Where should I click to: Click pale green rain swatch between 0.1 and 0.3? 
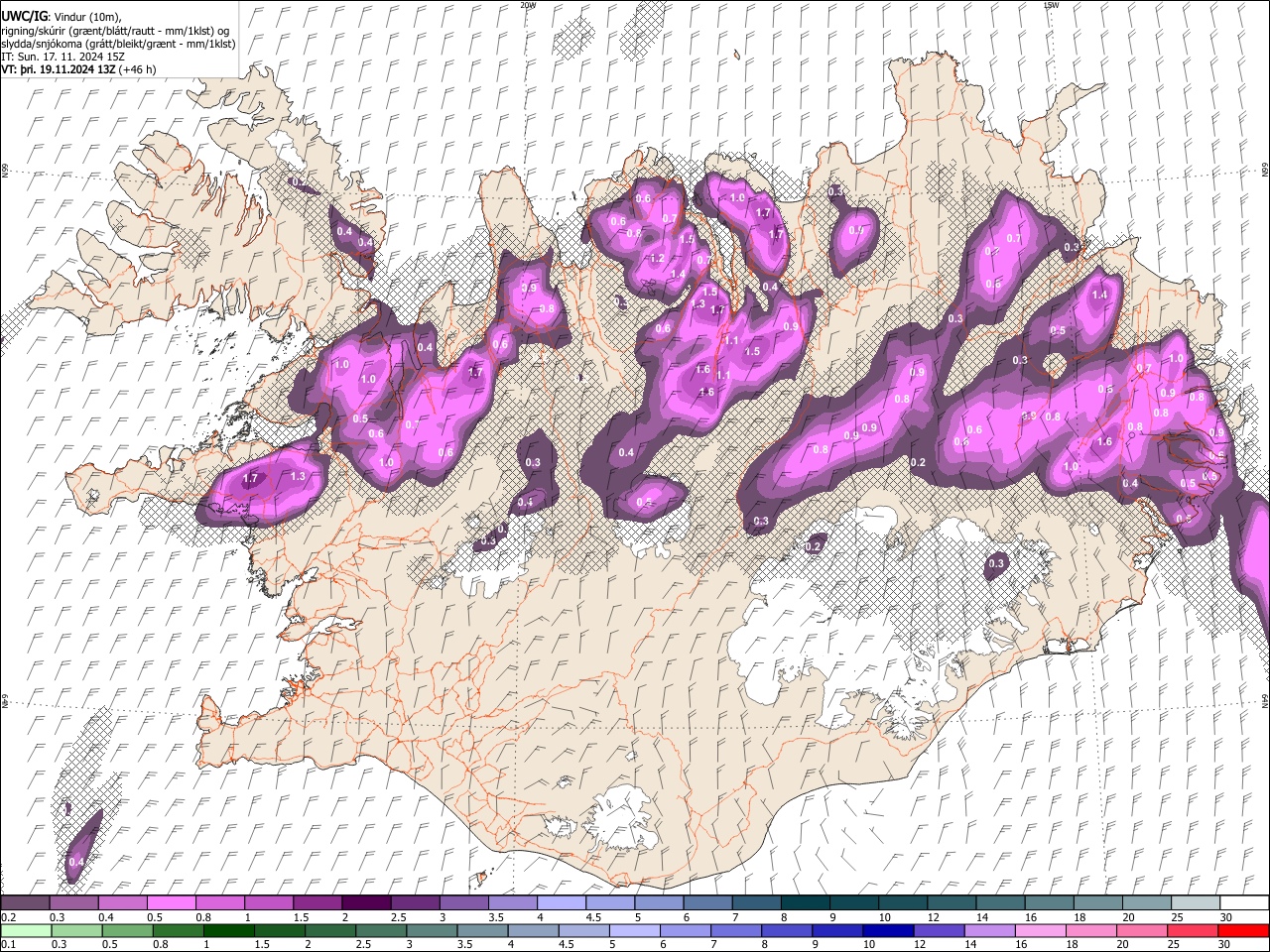[28, 931]
